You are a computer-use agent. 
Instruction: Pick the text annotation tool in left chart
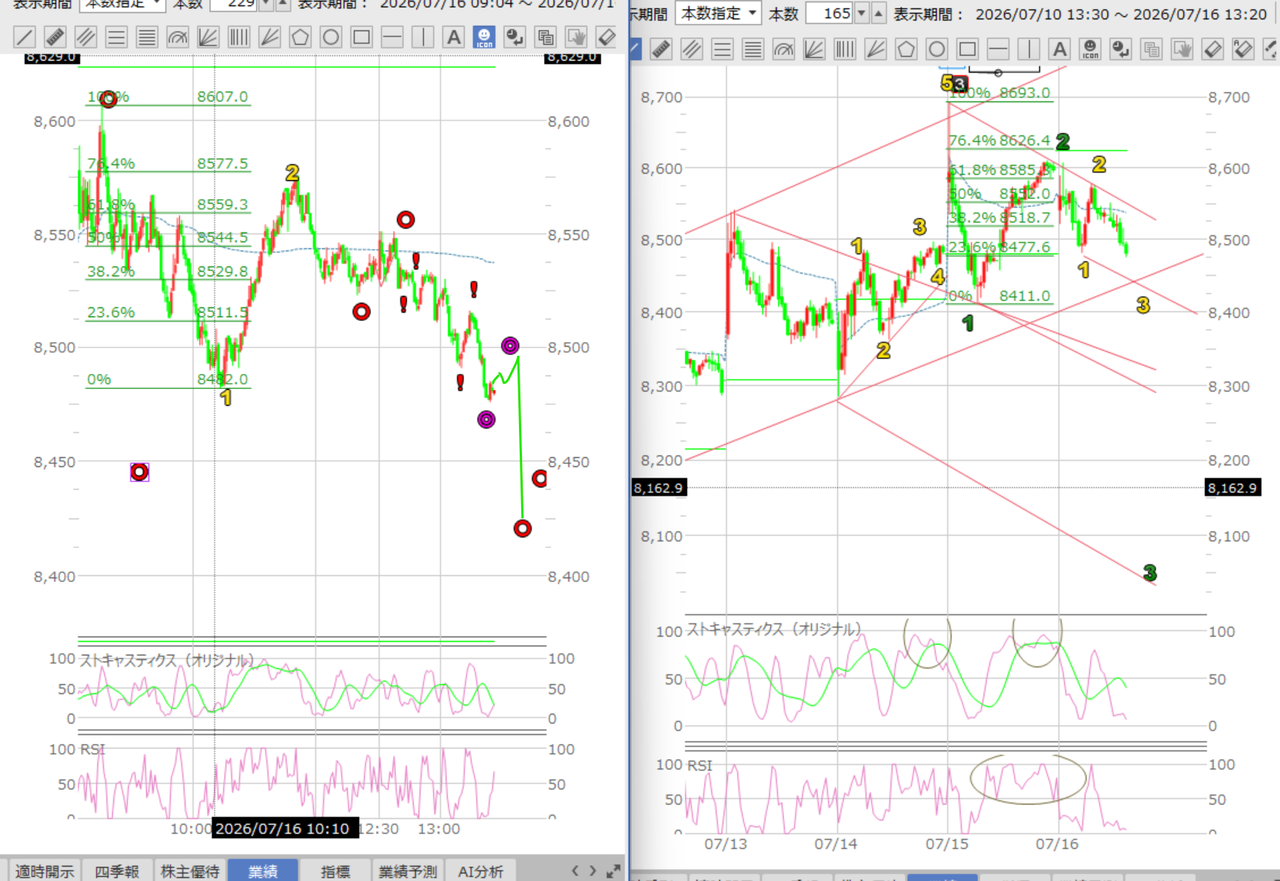(x=453, y=38)
